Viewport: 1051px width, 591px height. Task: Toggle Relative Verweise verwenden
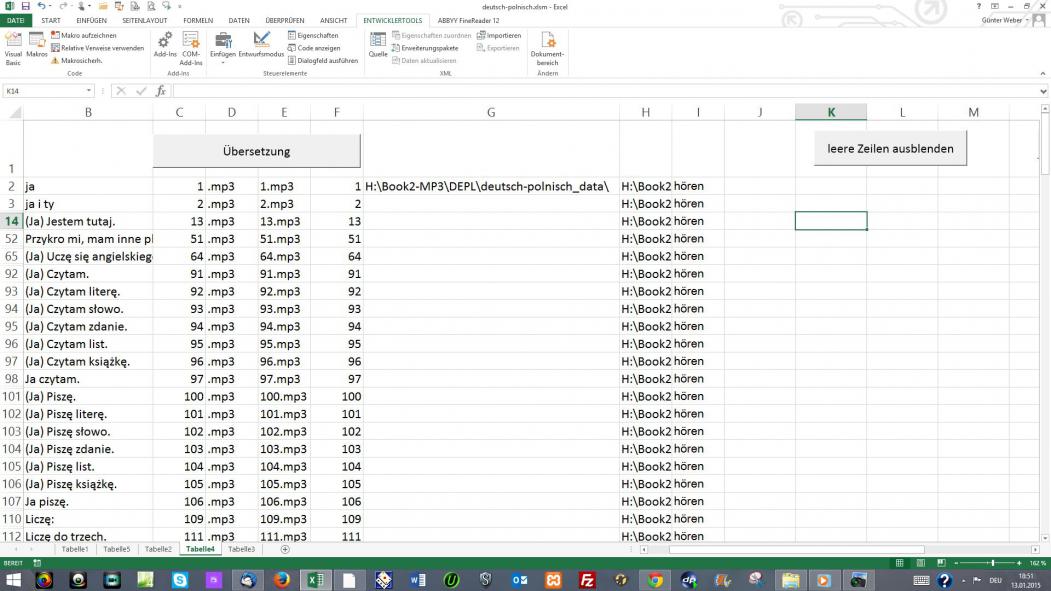point(98,48)
